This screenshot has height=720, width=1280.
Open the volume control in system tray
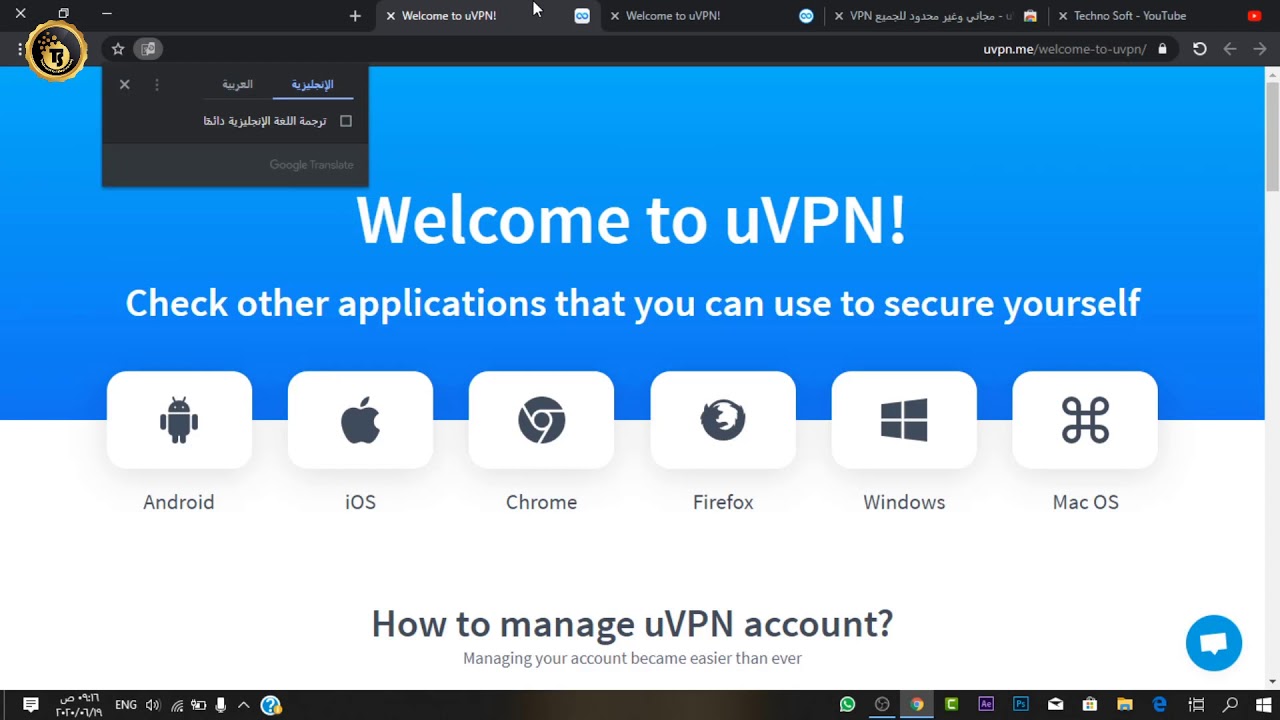152,704
